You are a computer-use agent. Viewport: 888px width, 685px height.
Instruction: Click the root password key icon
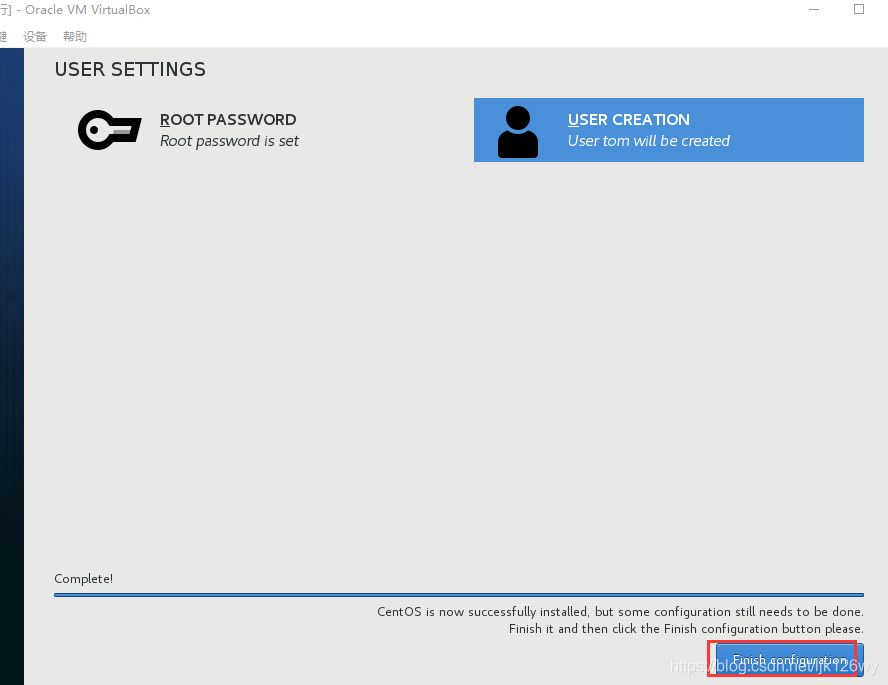point(109,130)
